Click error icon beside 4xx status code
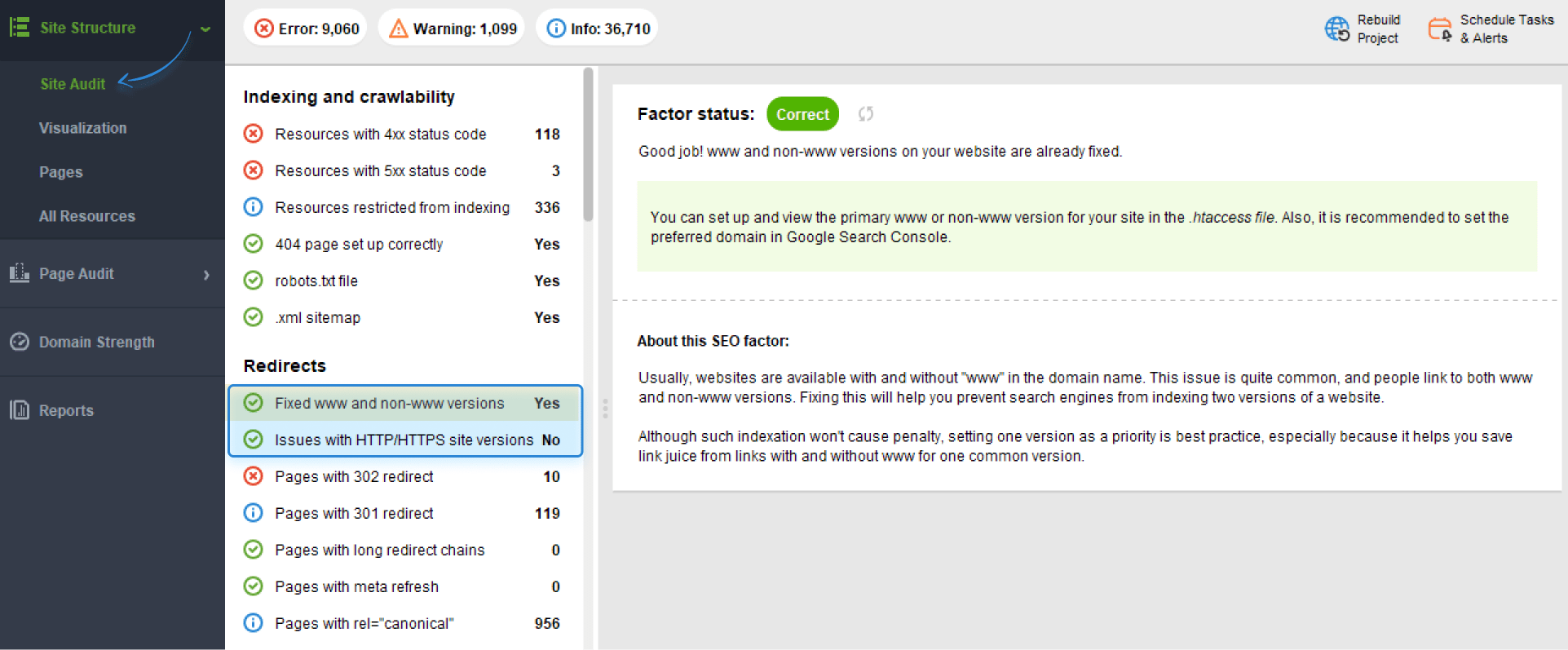 coord(254,134)
